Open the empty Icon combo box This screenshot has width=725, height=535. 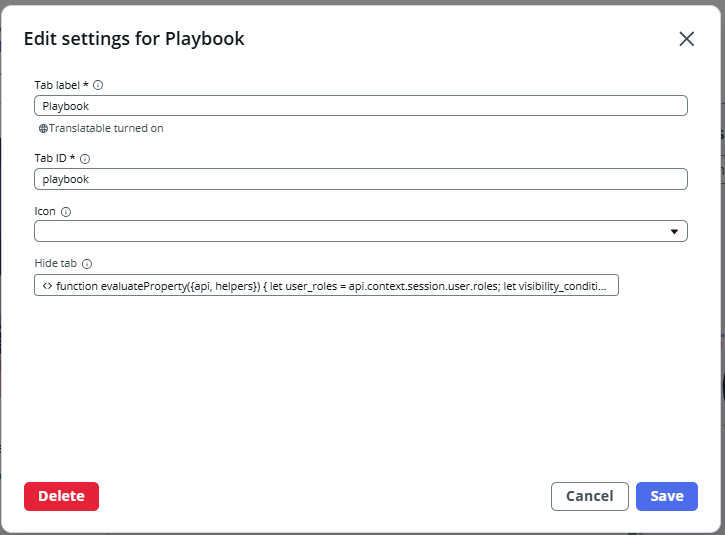tap(350, 232)
